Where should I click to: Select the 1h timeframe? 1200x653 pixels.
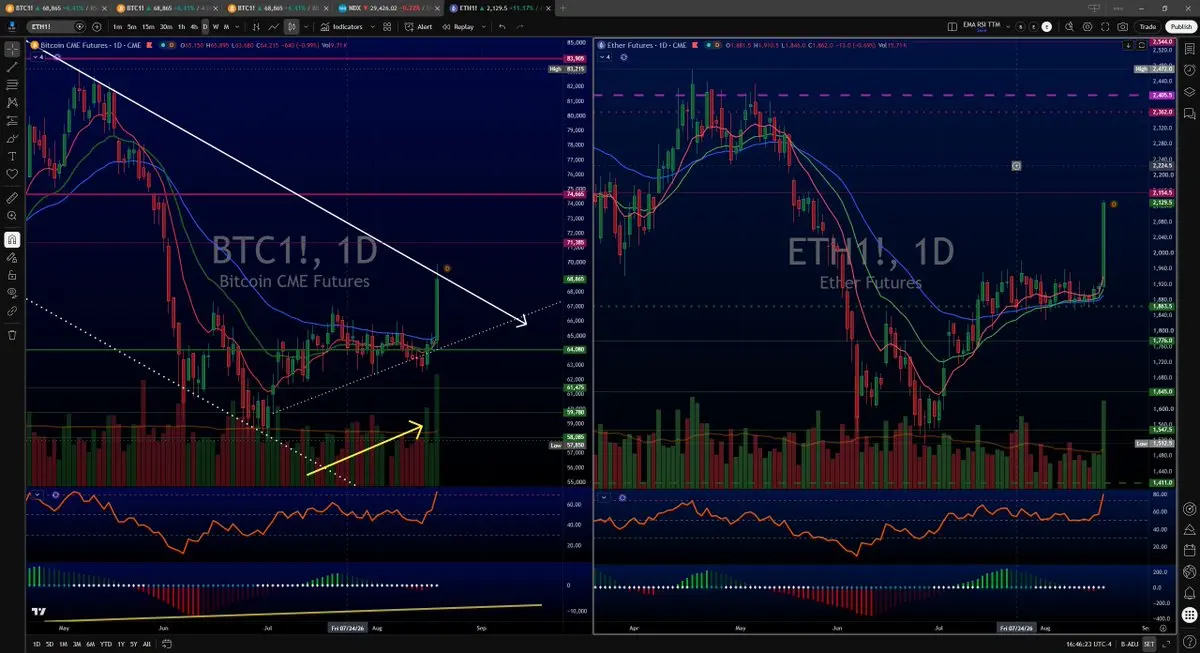pyautogui.click(x=181, y=26)
